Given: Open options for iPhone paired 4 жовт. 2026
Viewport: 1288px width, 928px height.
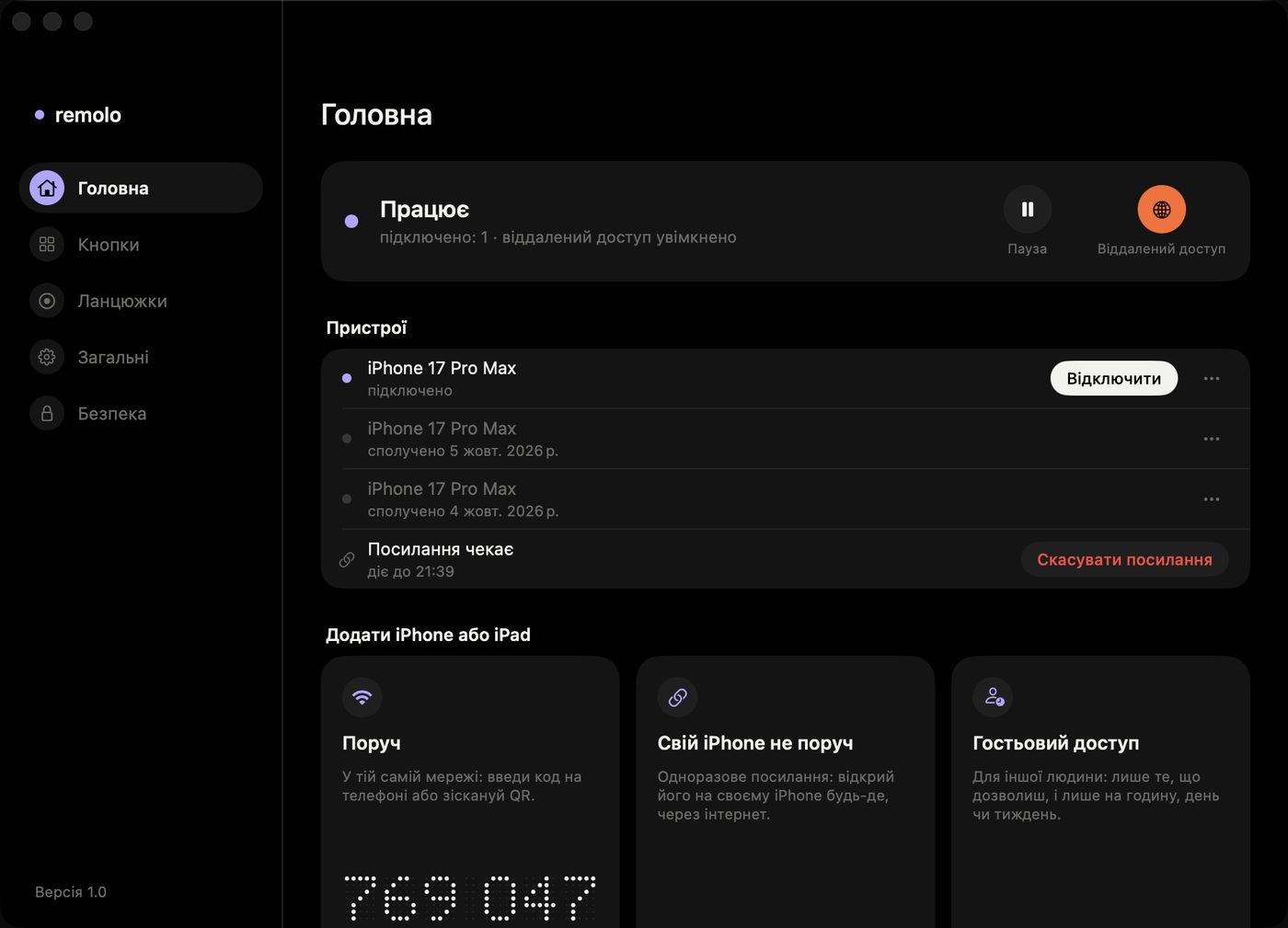Looking at the screenshot, I should pos(1212,499).
